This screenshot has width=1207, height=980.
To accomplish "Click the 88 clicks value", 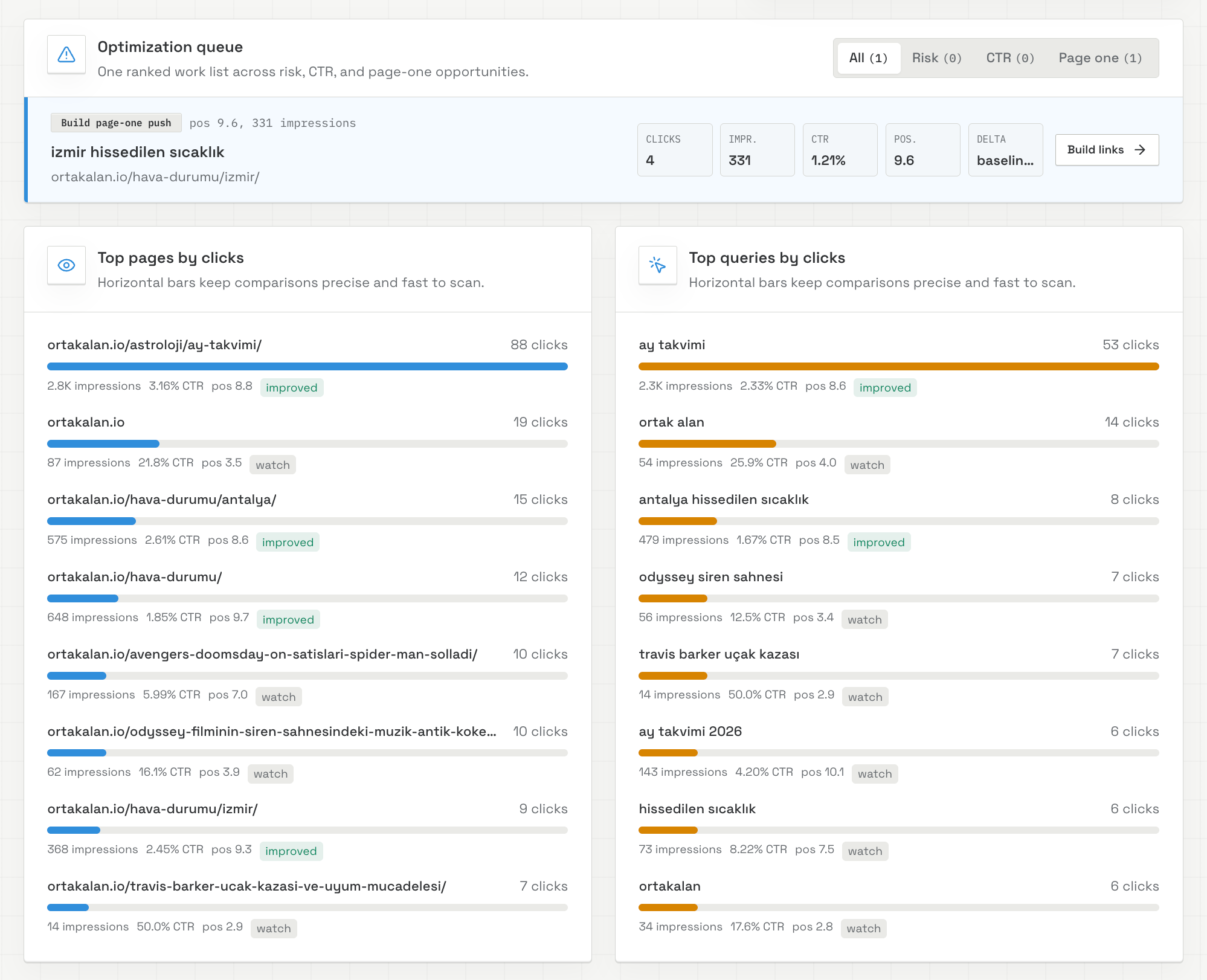I will (x=539, y=345).
